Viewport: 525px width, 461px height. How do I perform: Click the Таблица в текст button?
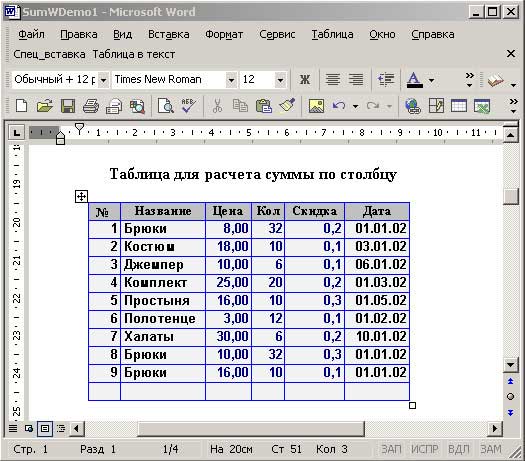point(134,54)
